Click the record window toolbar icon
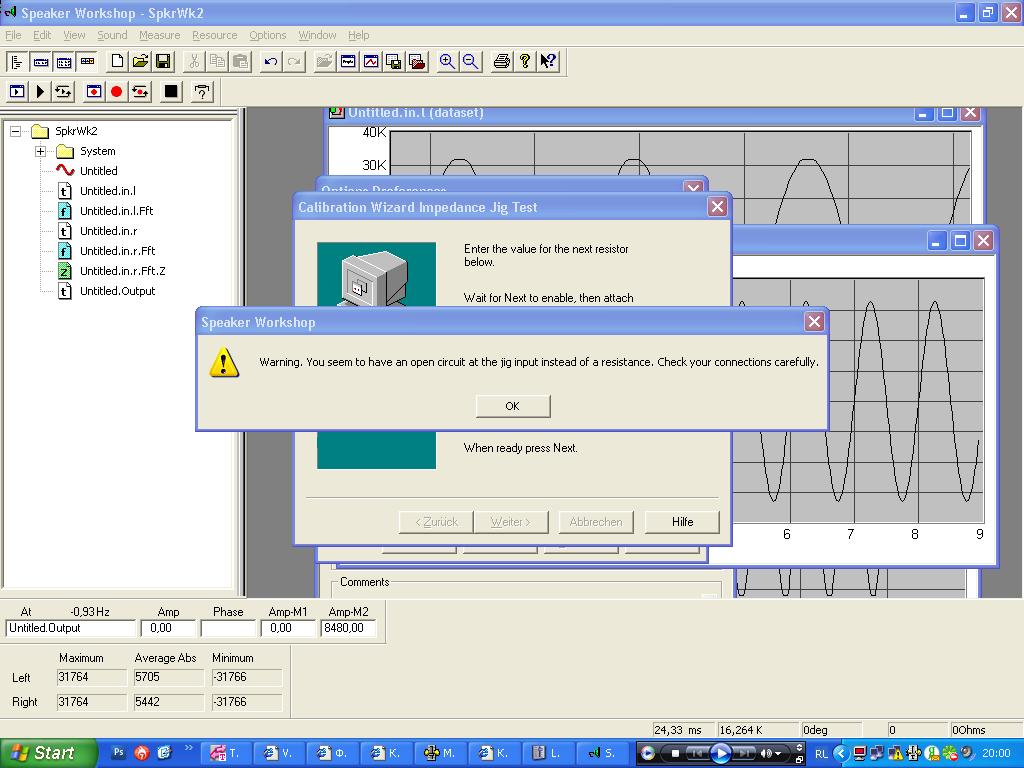This screenshot has height=768, width=1024. pos(94,92)
